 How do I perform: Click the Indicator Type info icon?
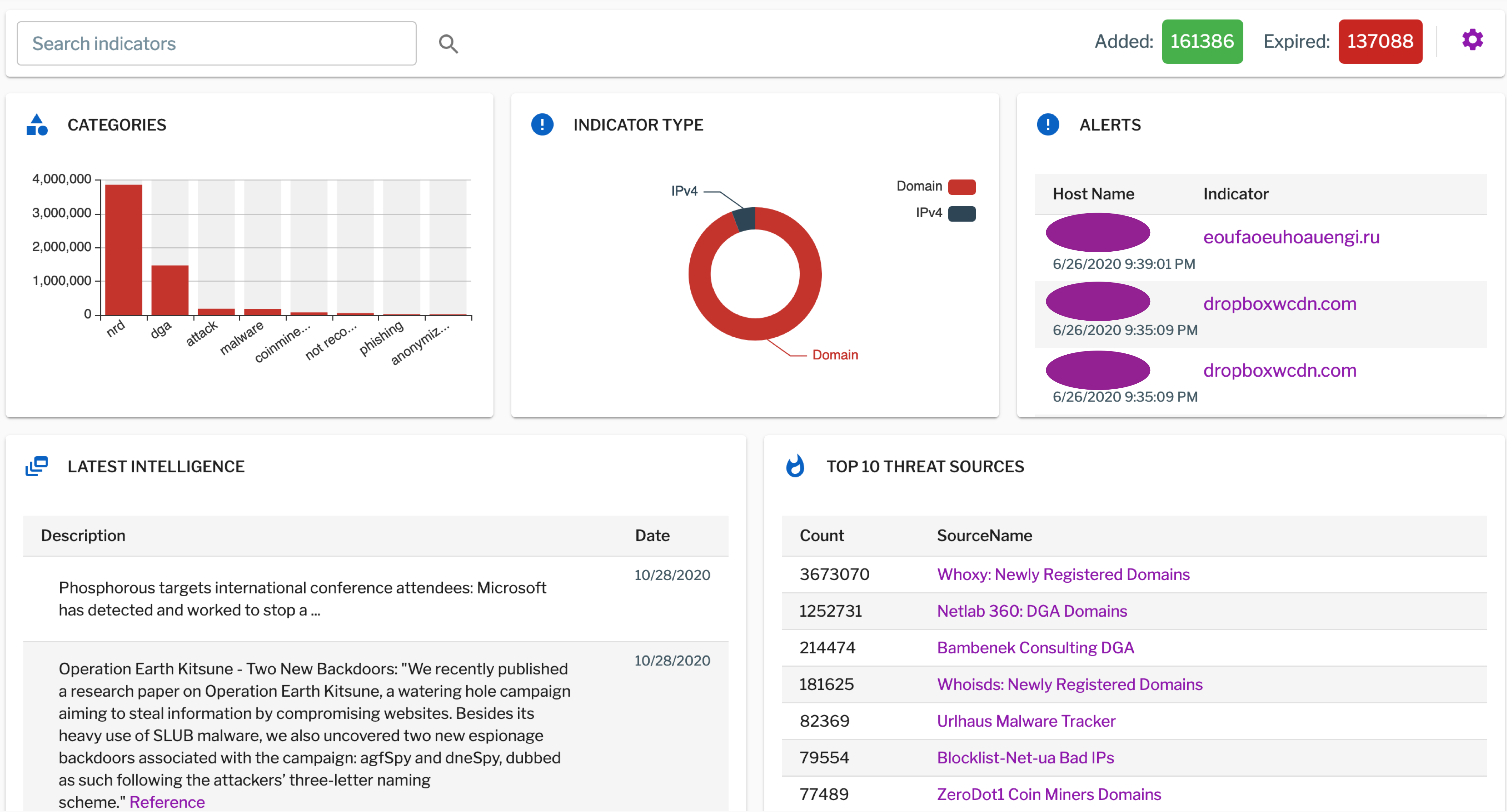coord(542,125)
